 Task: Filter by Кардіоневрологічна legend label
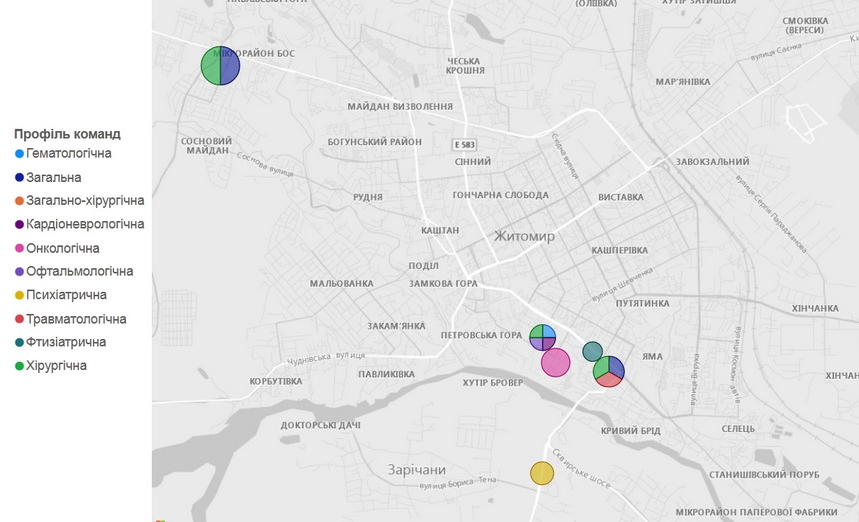pos(86,225)
